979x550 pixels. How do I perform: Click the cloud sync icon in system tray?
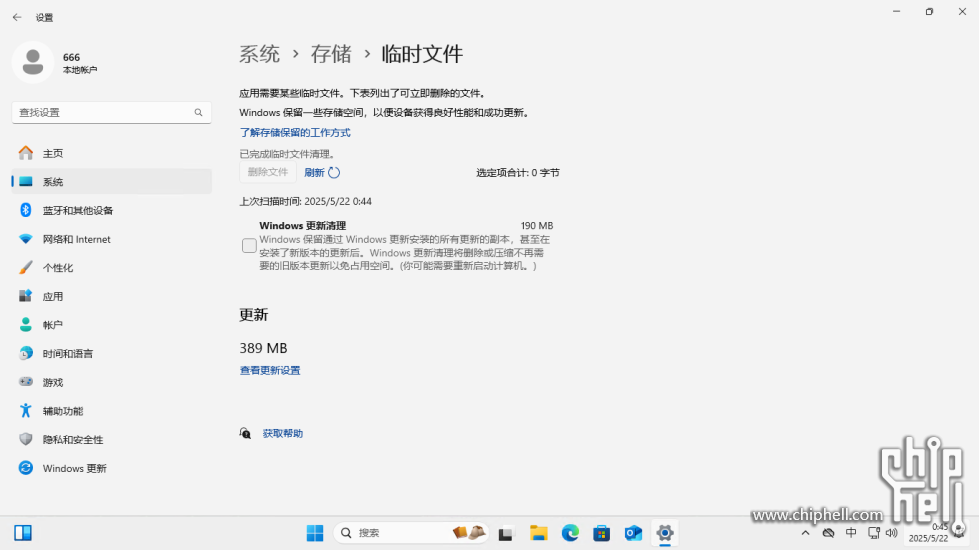[829, 533]
